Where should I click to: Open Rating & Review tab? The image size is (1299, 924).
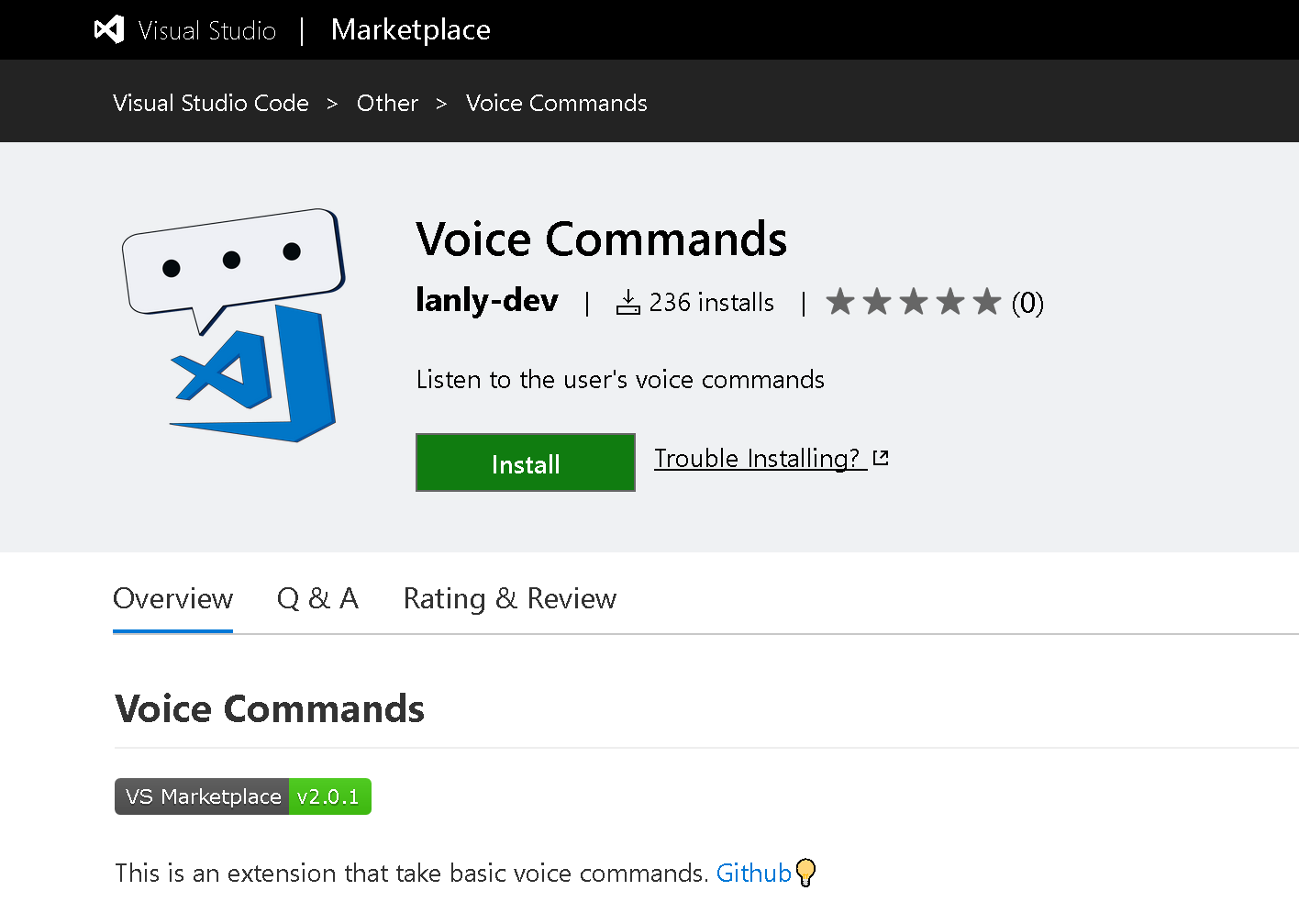[510, 598]
